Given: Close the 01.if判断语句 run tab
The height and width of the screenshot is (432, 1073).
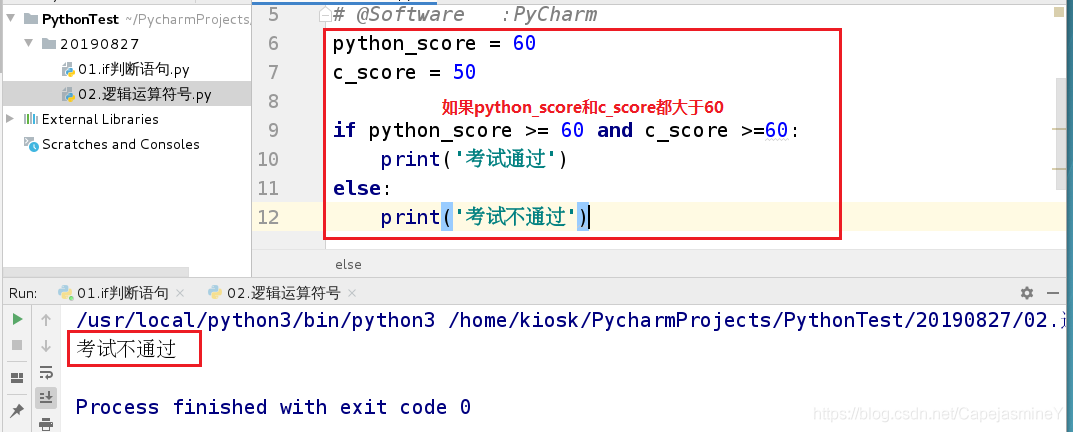Looking at the screenshot, I should 180,293.
